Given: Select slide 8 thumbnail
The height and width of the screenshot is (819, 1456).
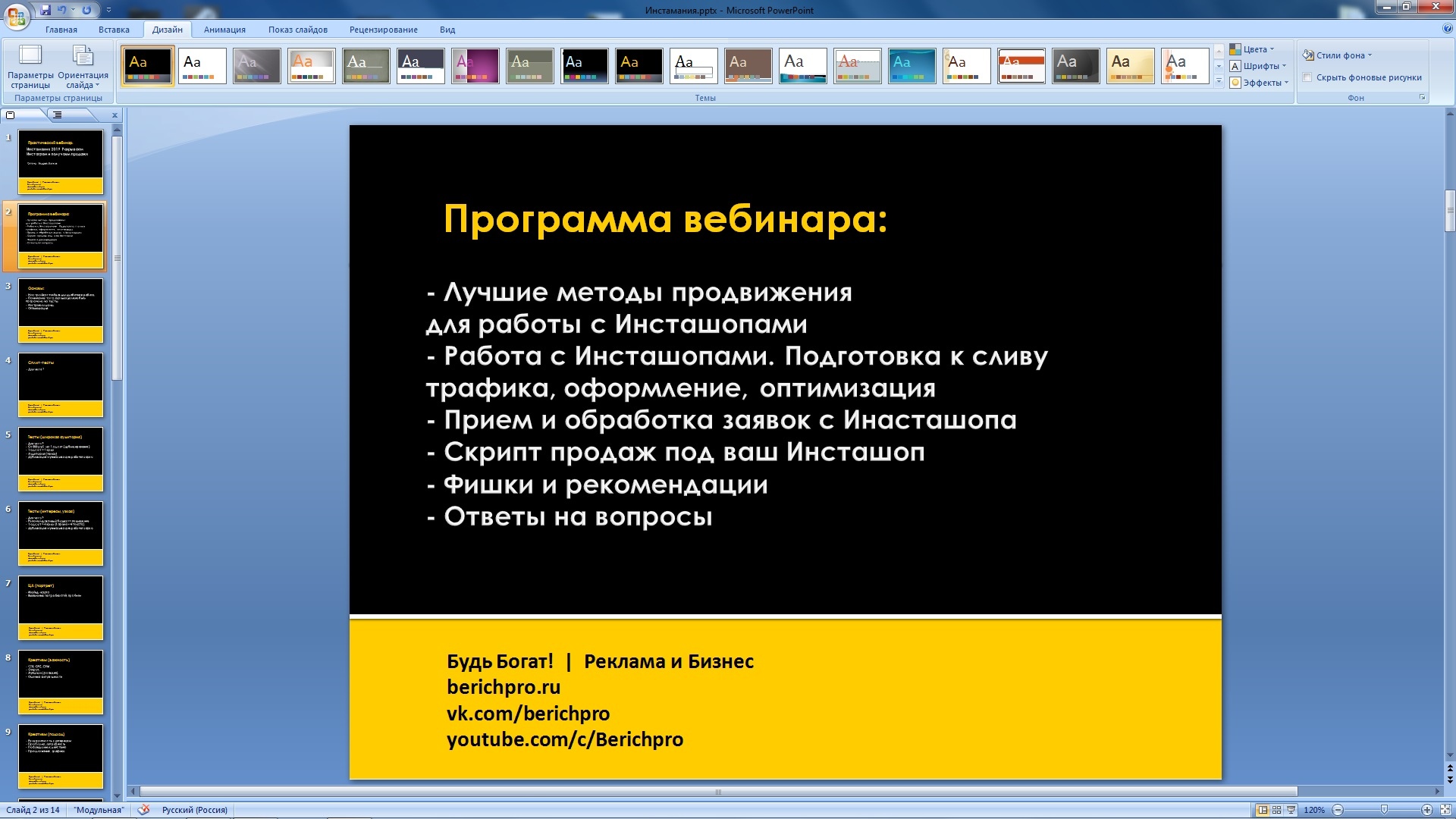Looking at the screenshot, I should pos(61,682).
